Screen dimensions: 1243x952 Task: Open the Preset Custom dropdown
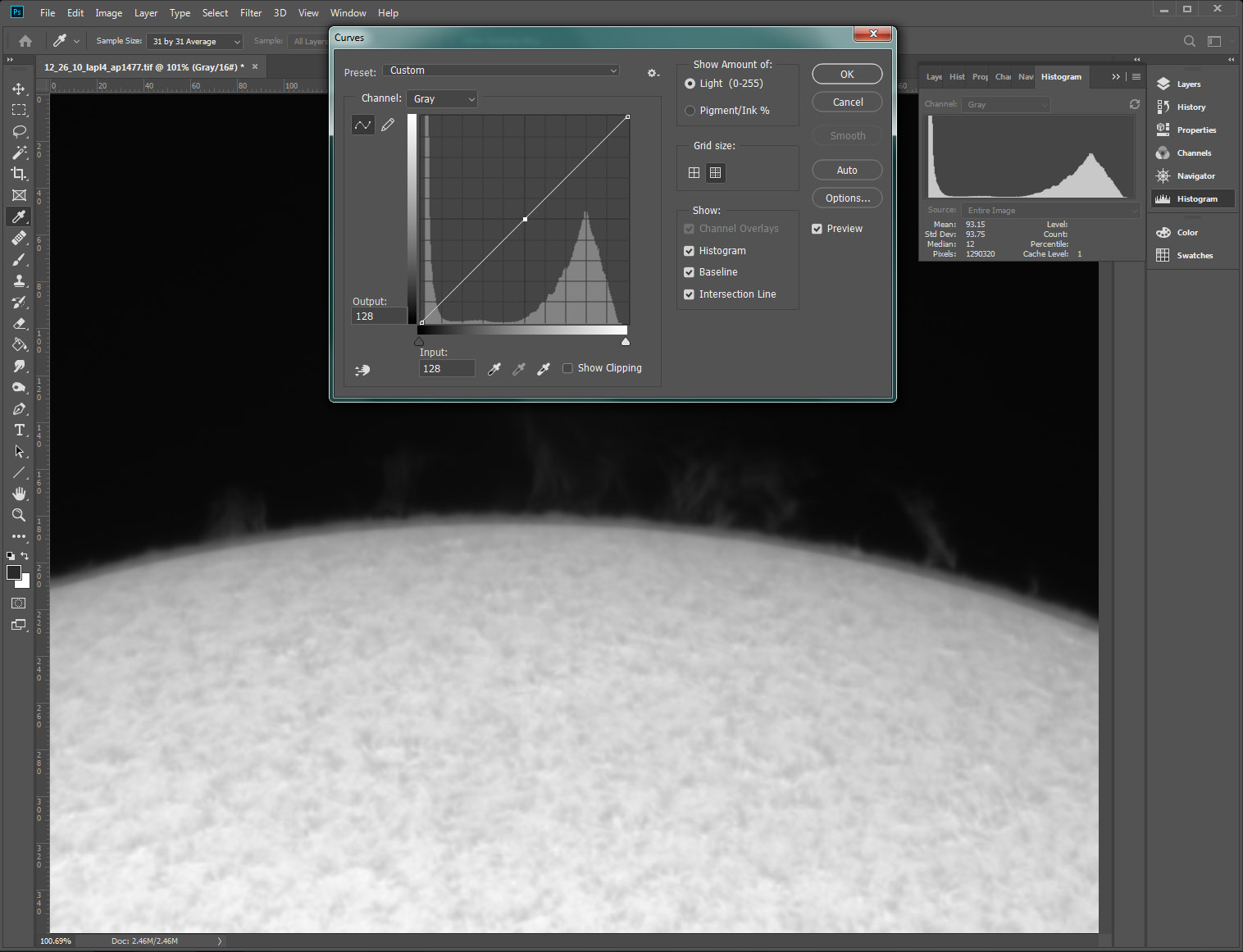(x=501, y=71)
